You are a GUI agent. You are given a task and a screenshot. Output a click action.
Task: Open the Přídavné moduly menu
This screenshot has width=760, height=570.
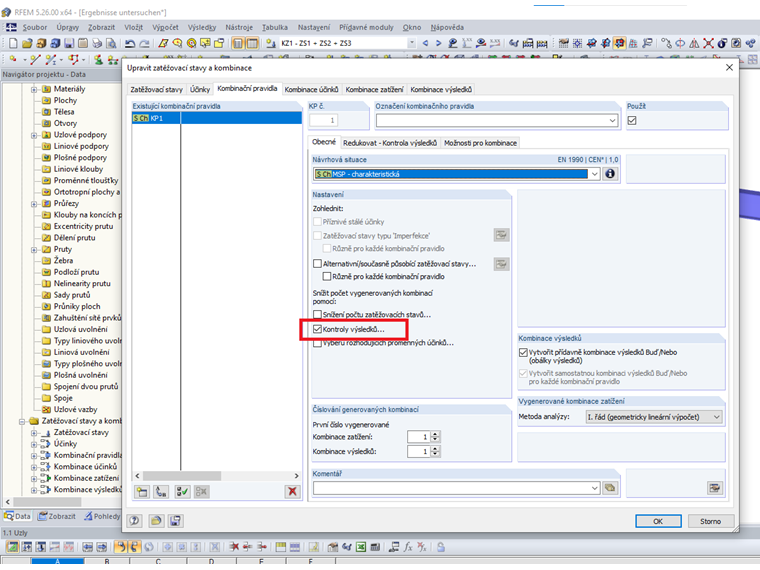tap(366, 28)
